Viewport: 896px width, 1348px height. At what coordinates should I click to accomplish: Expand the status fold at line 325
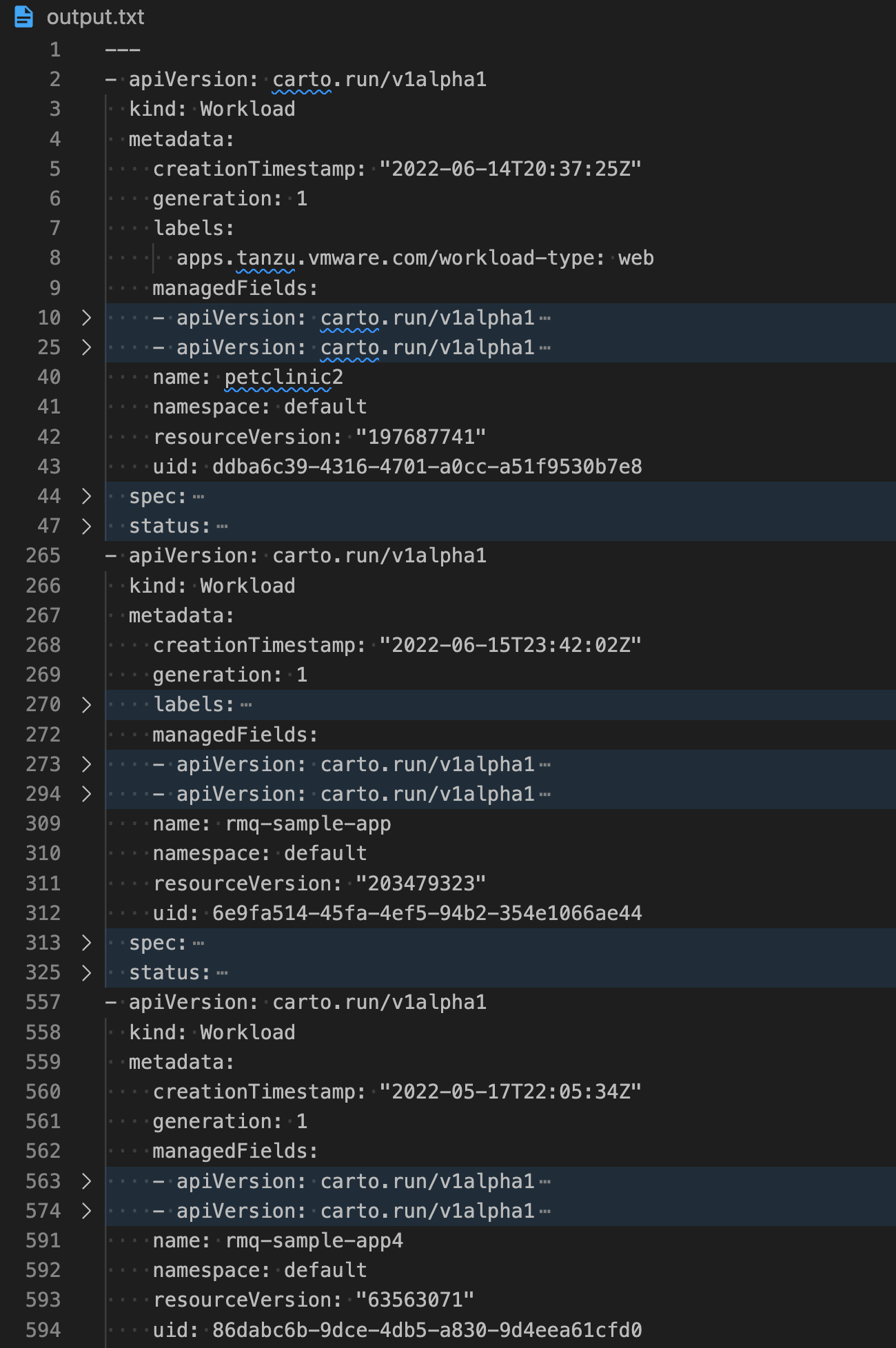pos(86,972)
